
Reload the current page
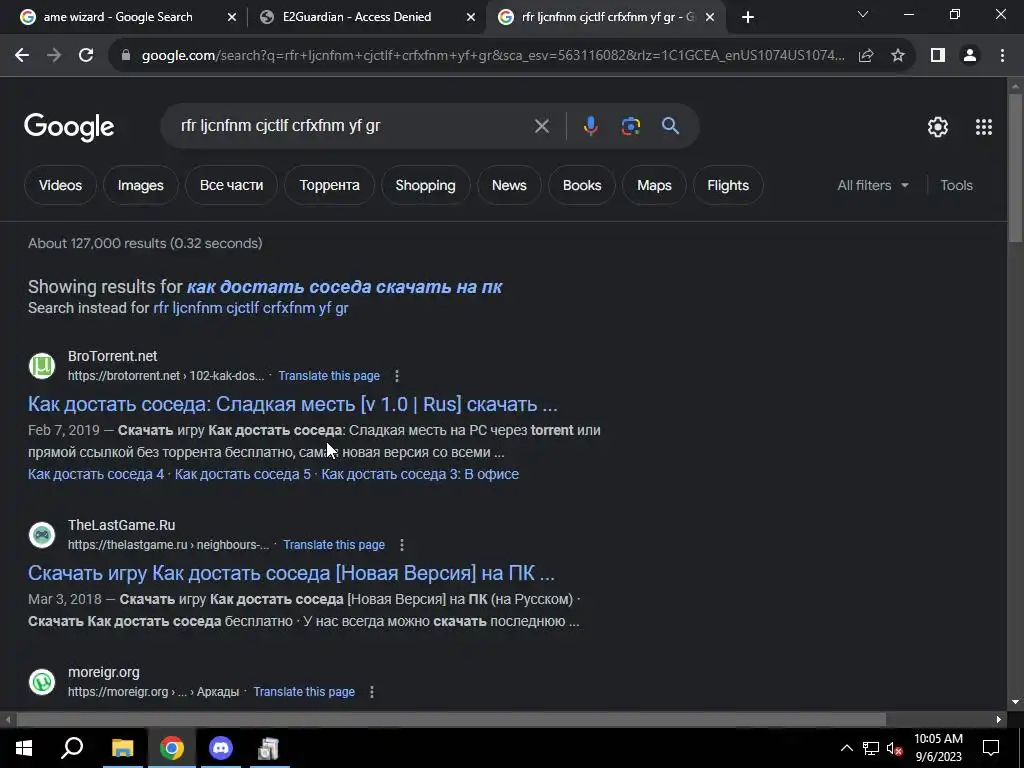pos(86,56)
